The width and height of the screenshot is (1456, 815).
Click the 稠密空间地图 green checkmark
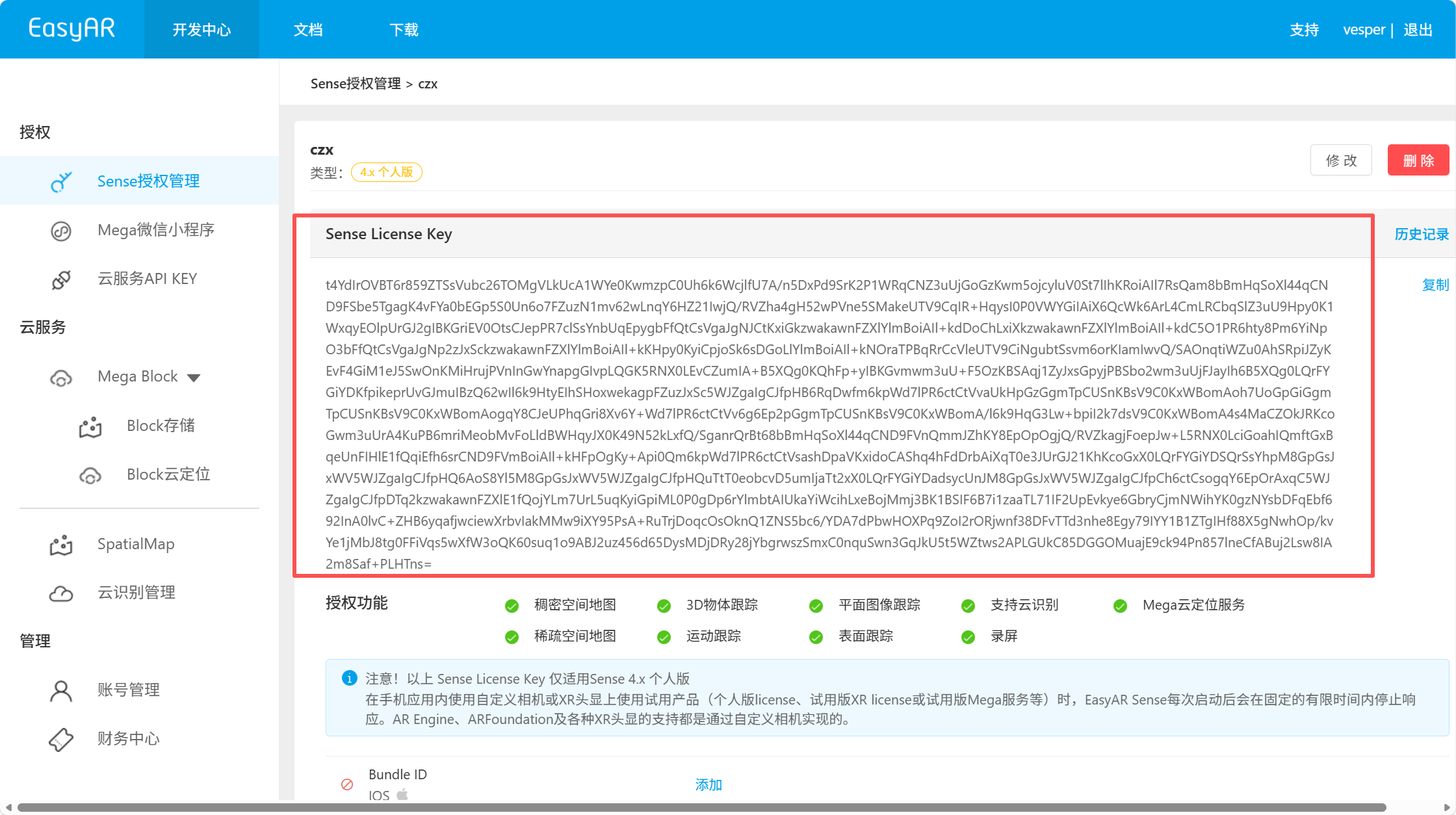(512, 606)
